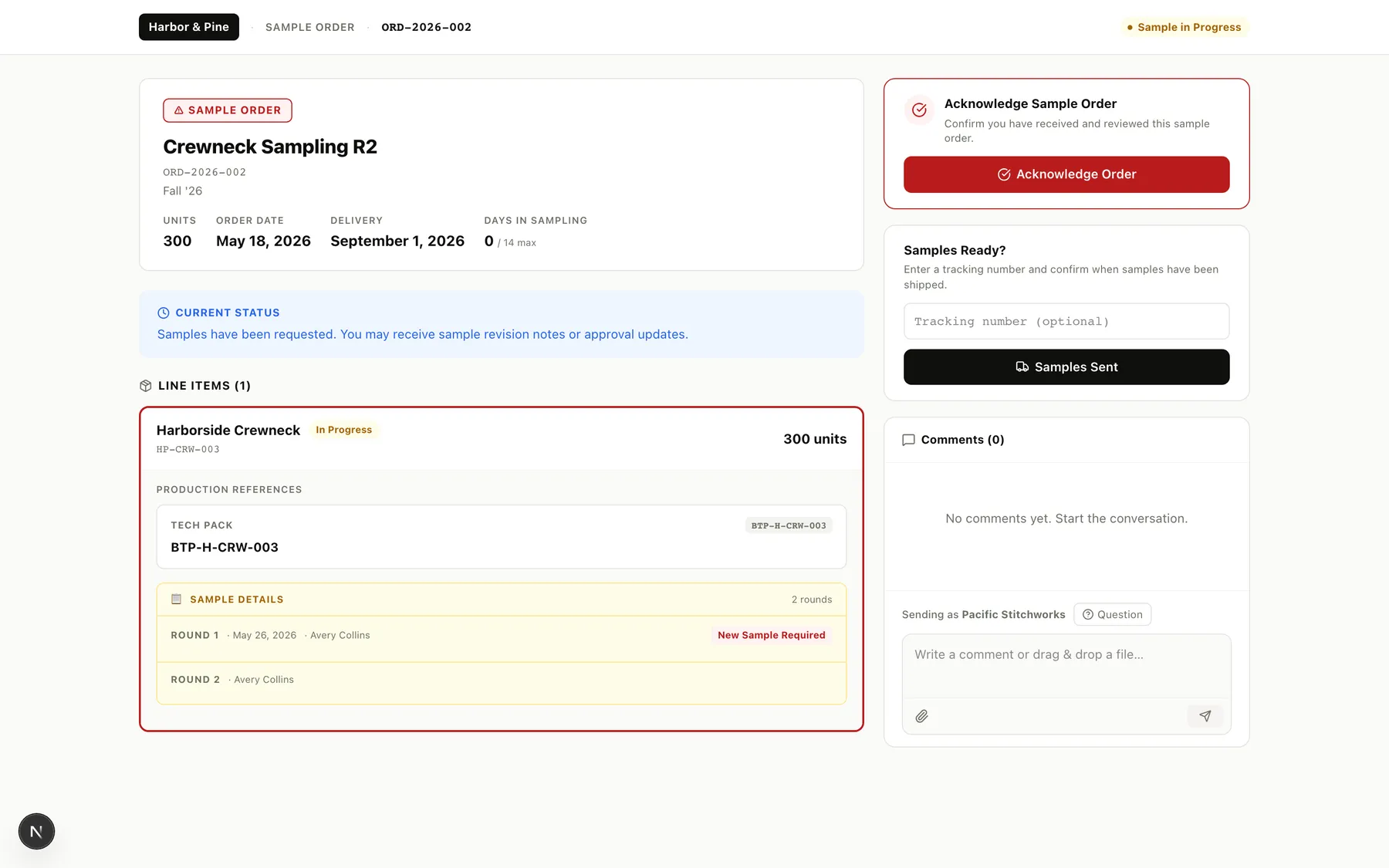Click the Harborside Crewneck item title
Screen dimensions: 1389x868
[228, 430]
